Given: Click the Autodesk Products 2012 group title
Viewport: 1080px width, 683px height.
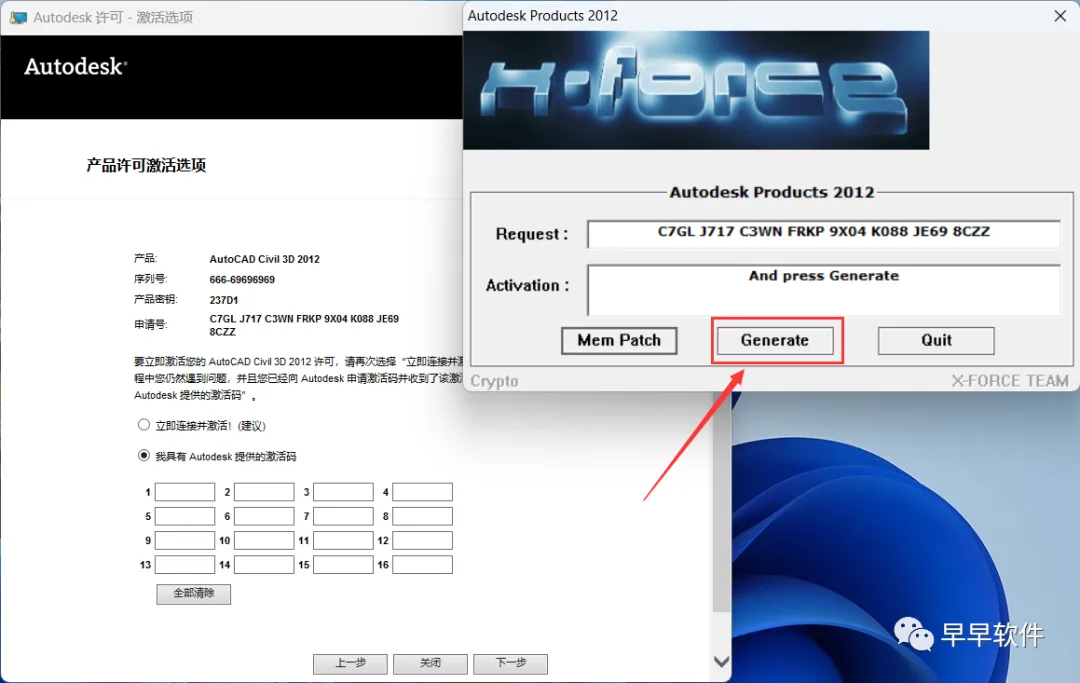Looking at the screenshot, I should coord(771,192).
